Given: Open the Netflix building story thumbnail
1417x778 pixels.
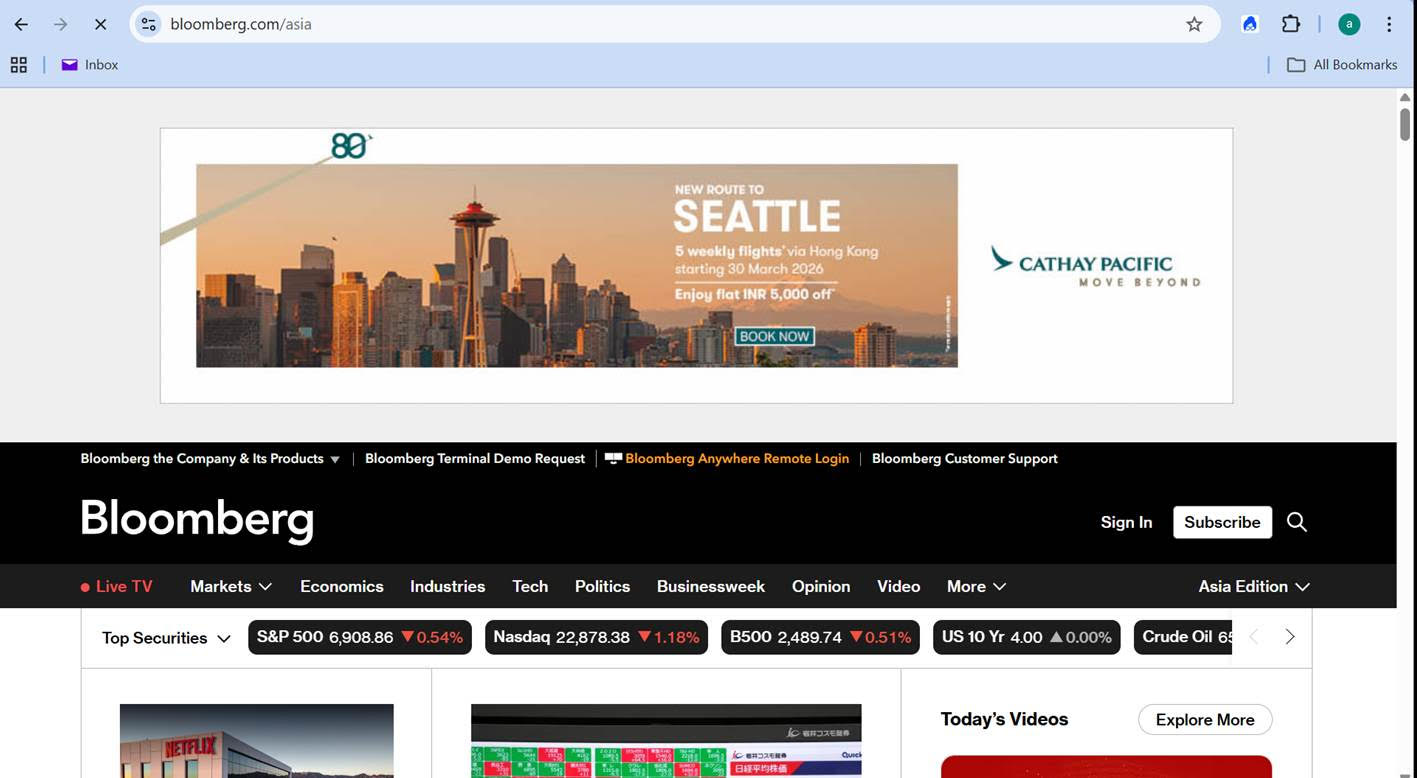Looking at the screenshot, I should (257, 741).
